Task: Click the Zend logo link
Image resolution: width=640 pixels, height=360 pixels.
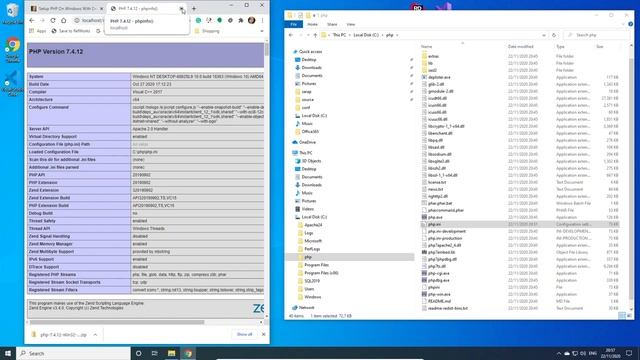Action: click(258, 308)
